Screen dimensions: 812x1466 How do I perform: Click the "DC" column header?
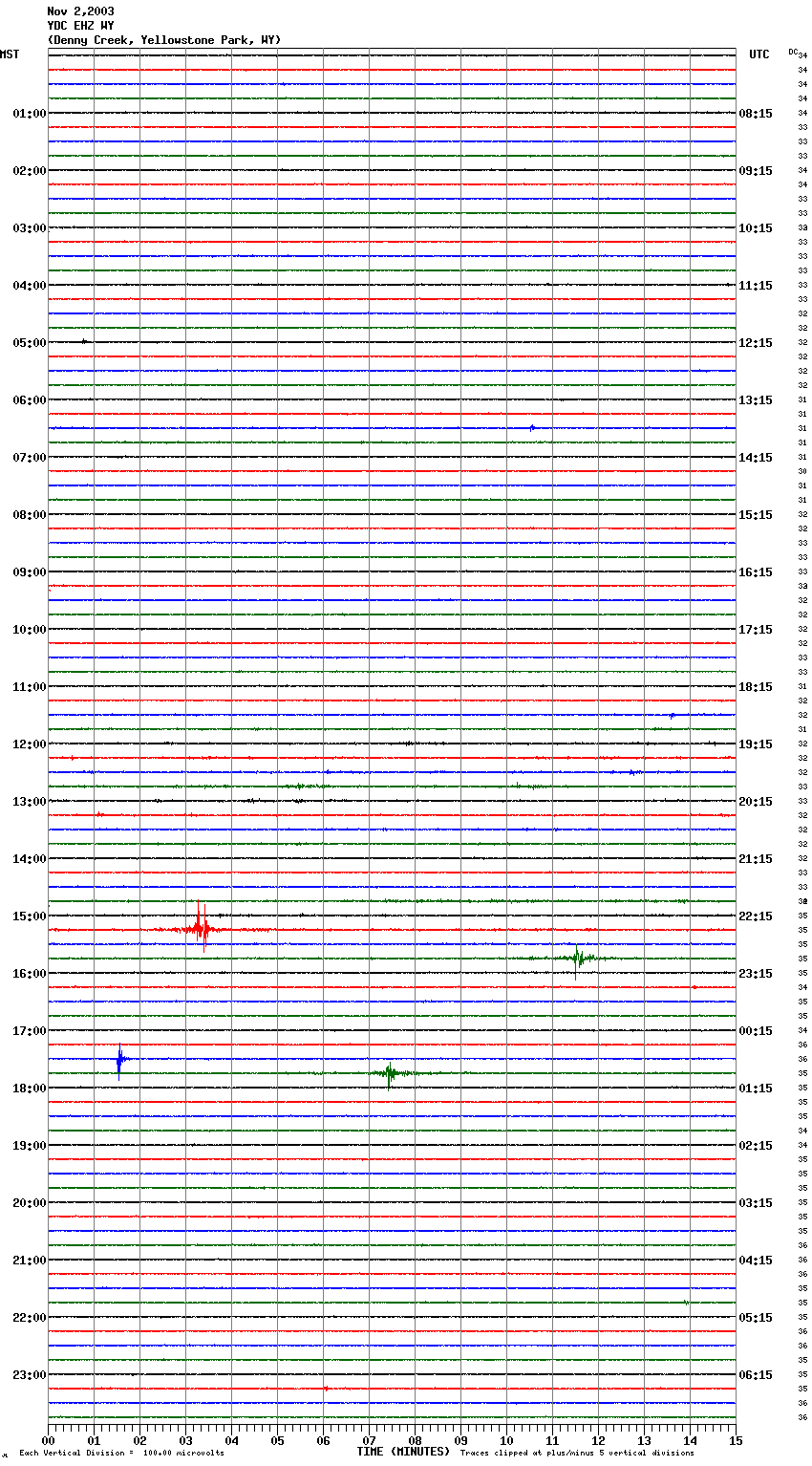coord(793,52)
